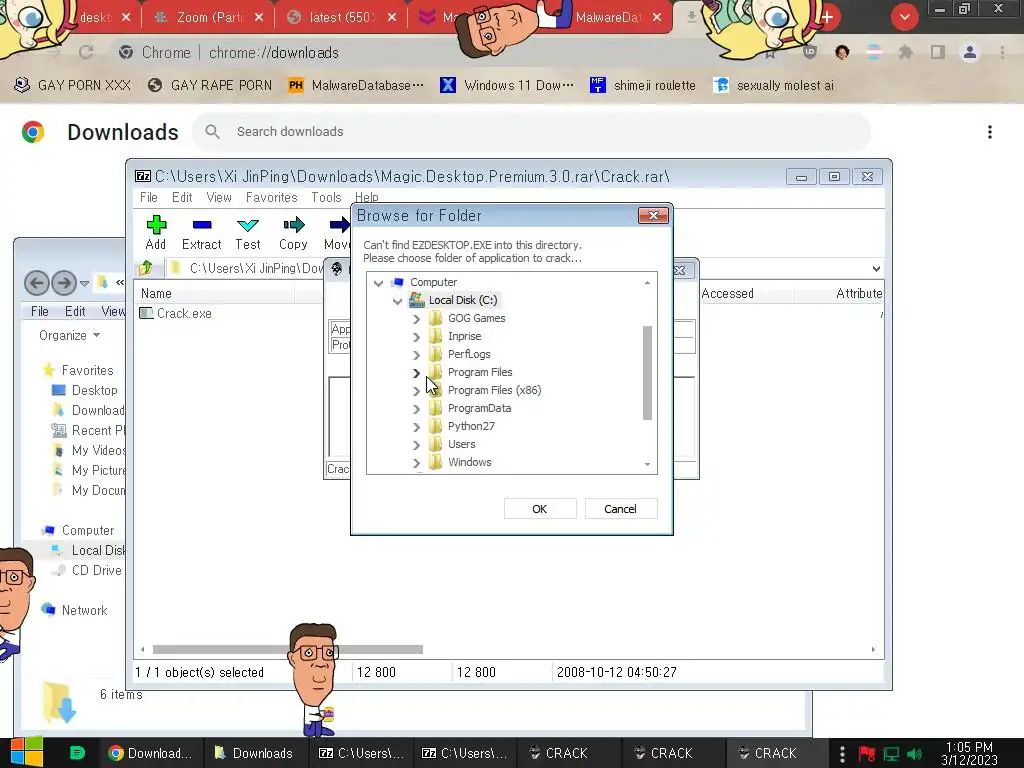Open the Favorites menu in 7-Zip
This screenshot has width=1024, height=768.
272,197
